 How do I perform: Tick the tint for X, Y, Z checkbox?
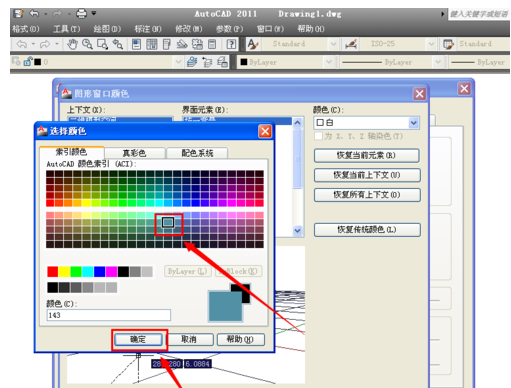tap(319, 136)
